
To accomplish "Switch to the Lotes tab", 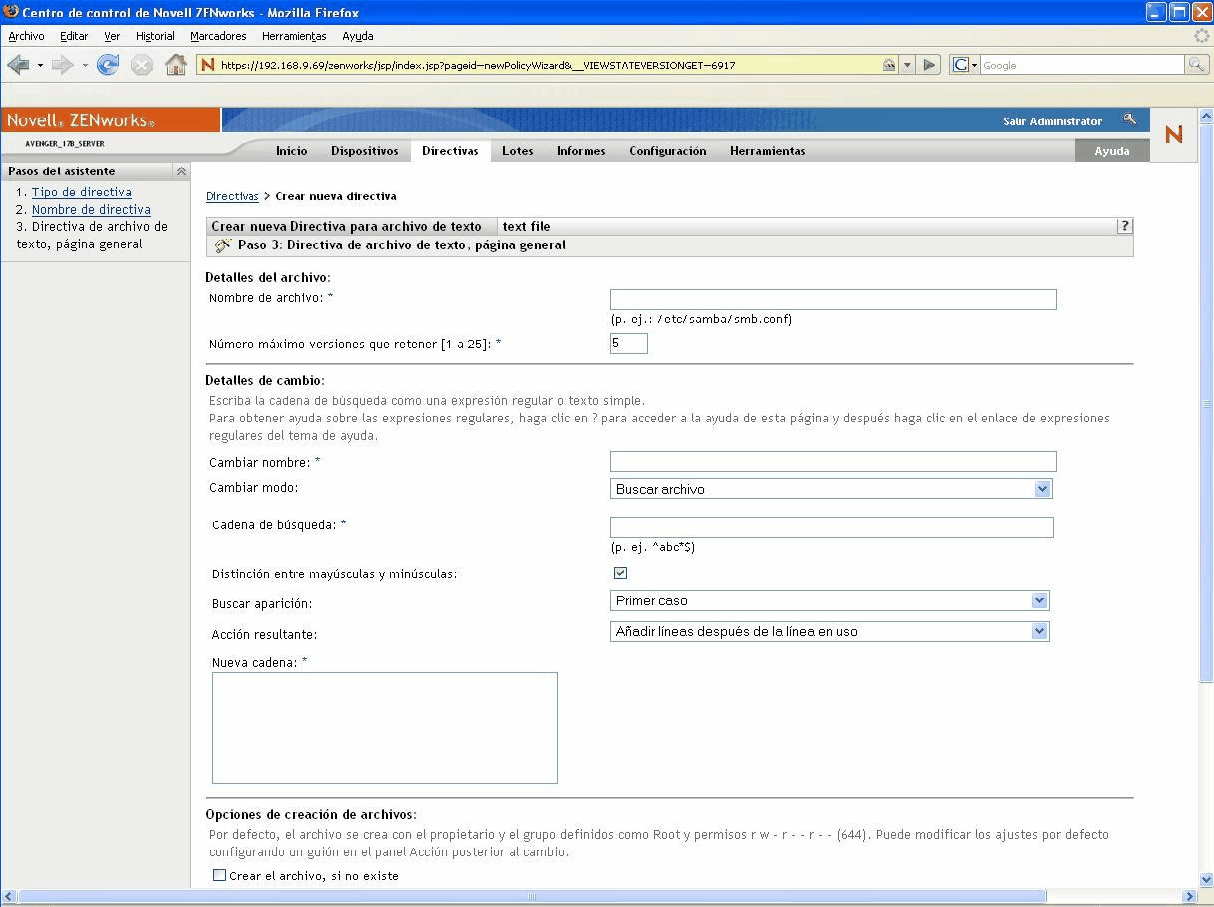I will 518,151.
